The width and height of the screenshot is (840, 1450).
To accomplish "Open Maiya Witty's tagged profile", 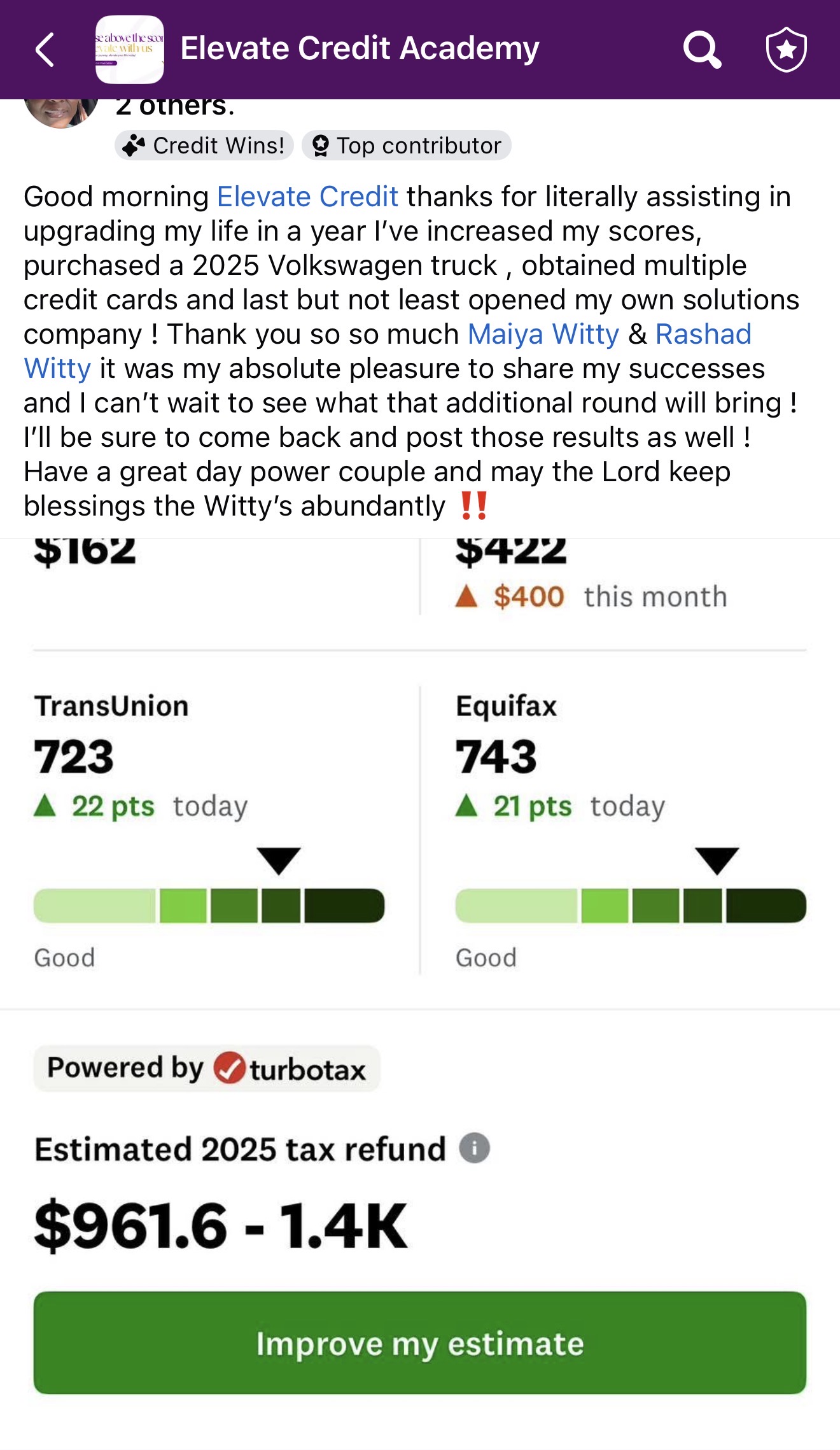I will [x=543, y=334].
